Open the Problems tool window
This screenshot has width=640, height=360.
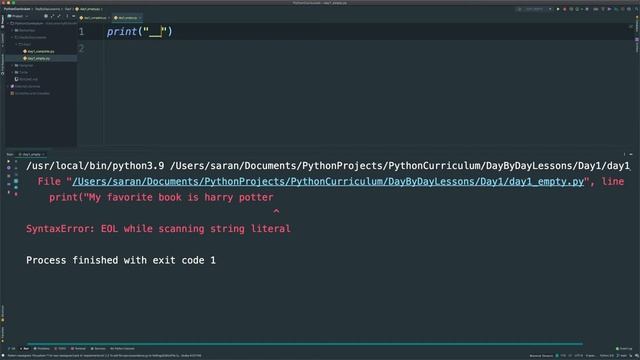coord(42,349)
